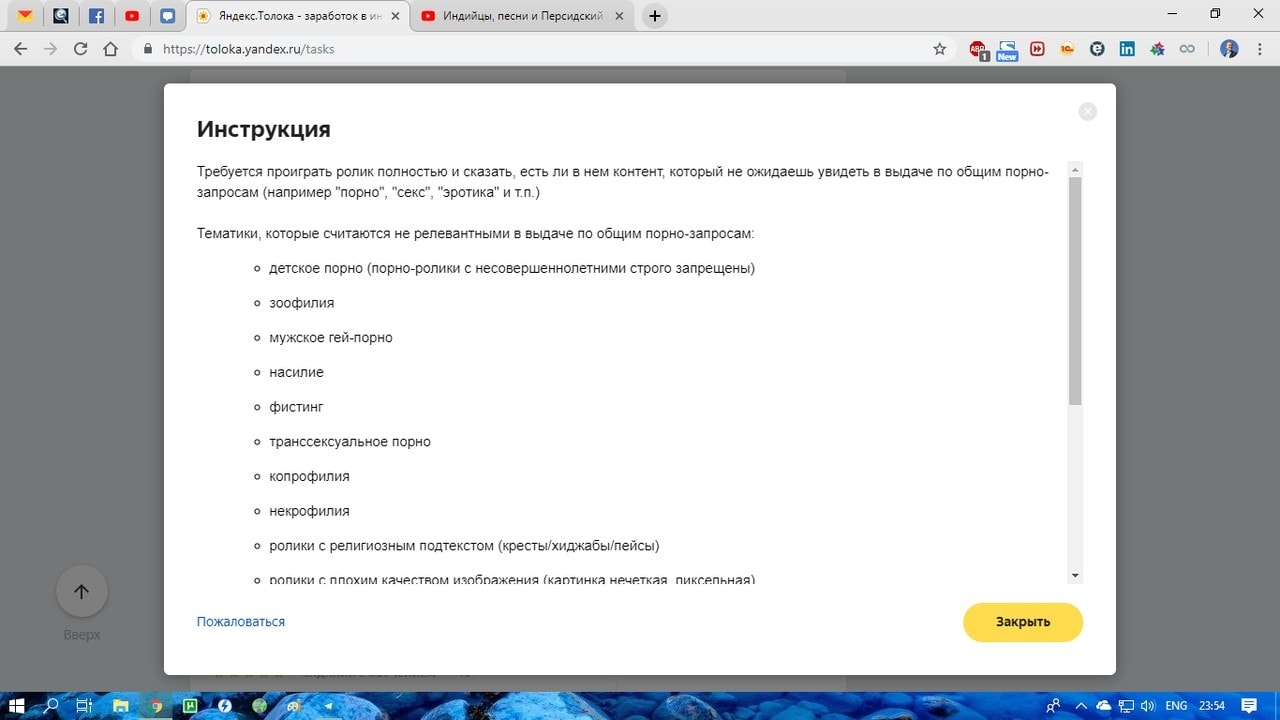This screenshot has height=720, width=1280.
Task: Click the browser forward arrow
Action: tap(51, 49)
